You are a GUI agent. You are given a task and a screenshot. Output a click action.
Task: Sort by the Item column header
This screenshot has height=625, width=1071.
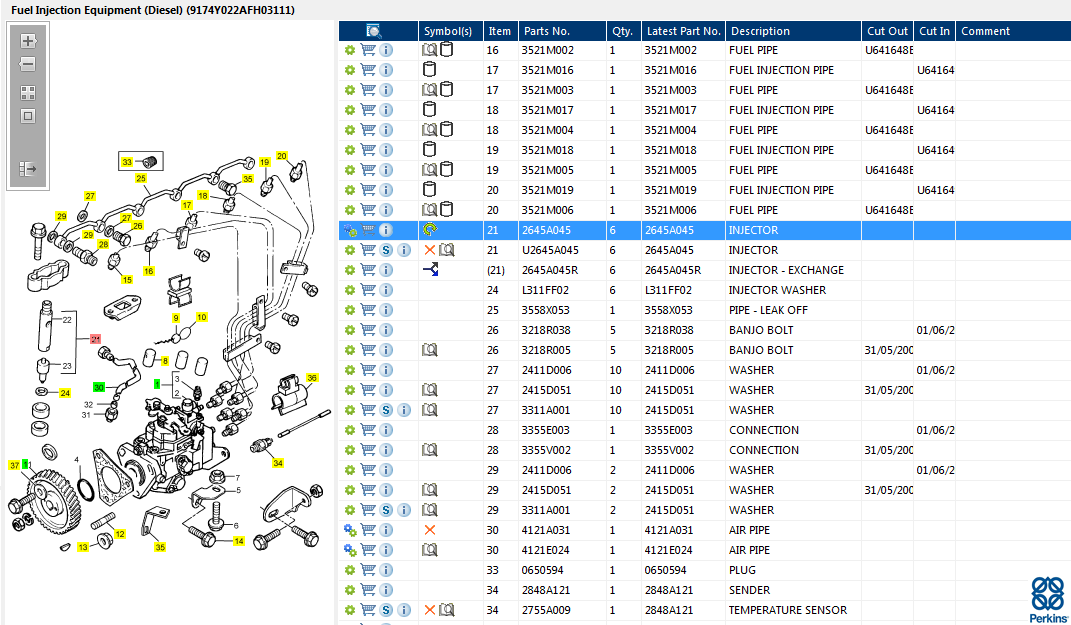500,31
